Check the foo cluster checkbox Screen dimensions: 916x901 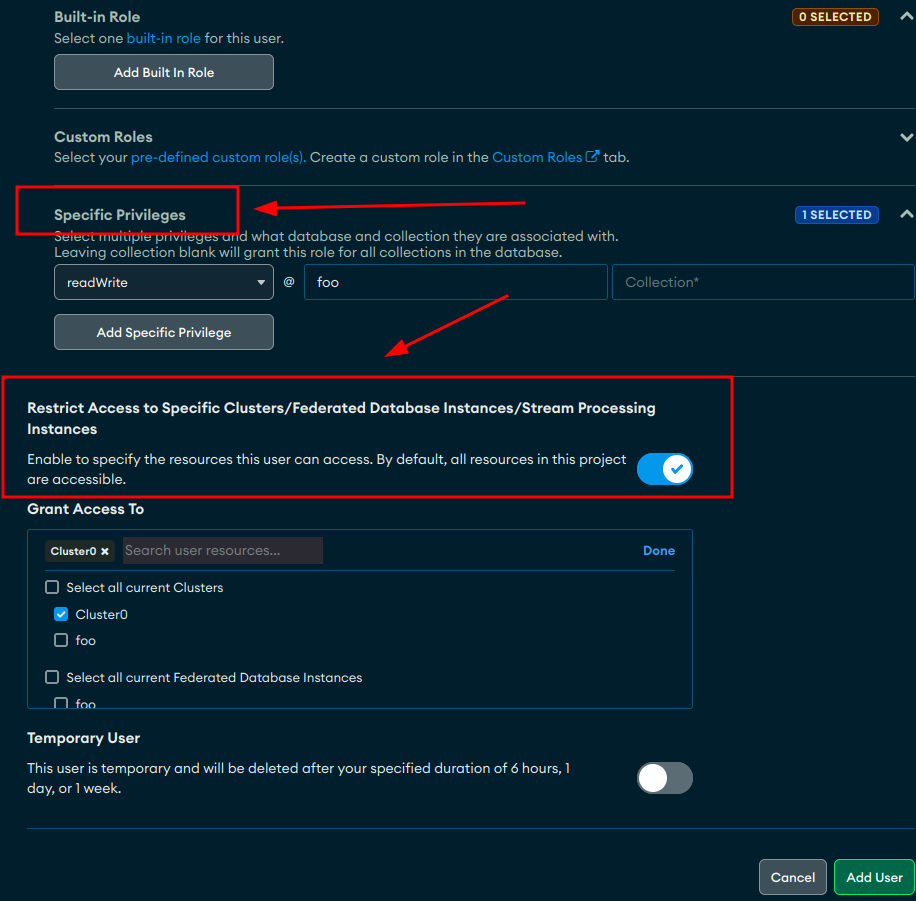coord(61,641)
